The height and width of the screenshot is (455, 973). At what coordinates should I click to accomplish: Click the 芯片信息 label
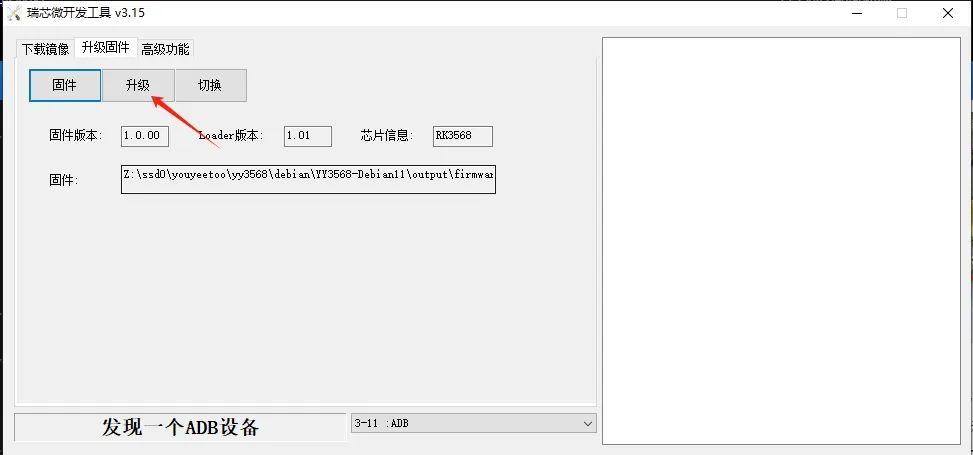click(x=387, y=135)
